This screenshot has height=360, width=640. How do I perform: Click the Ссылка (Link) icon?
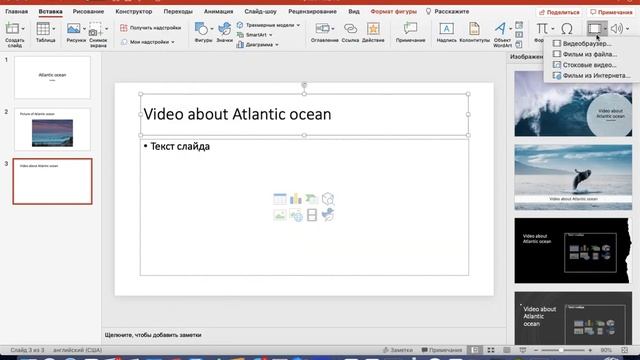coord(350,29)
